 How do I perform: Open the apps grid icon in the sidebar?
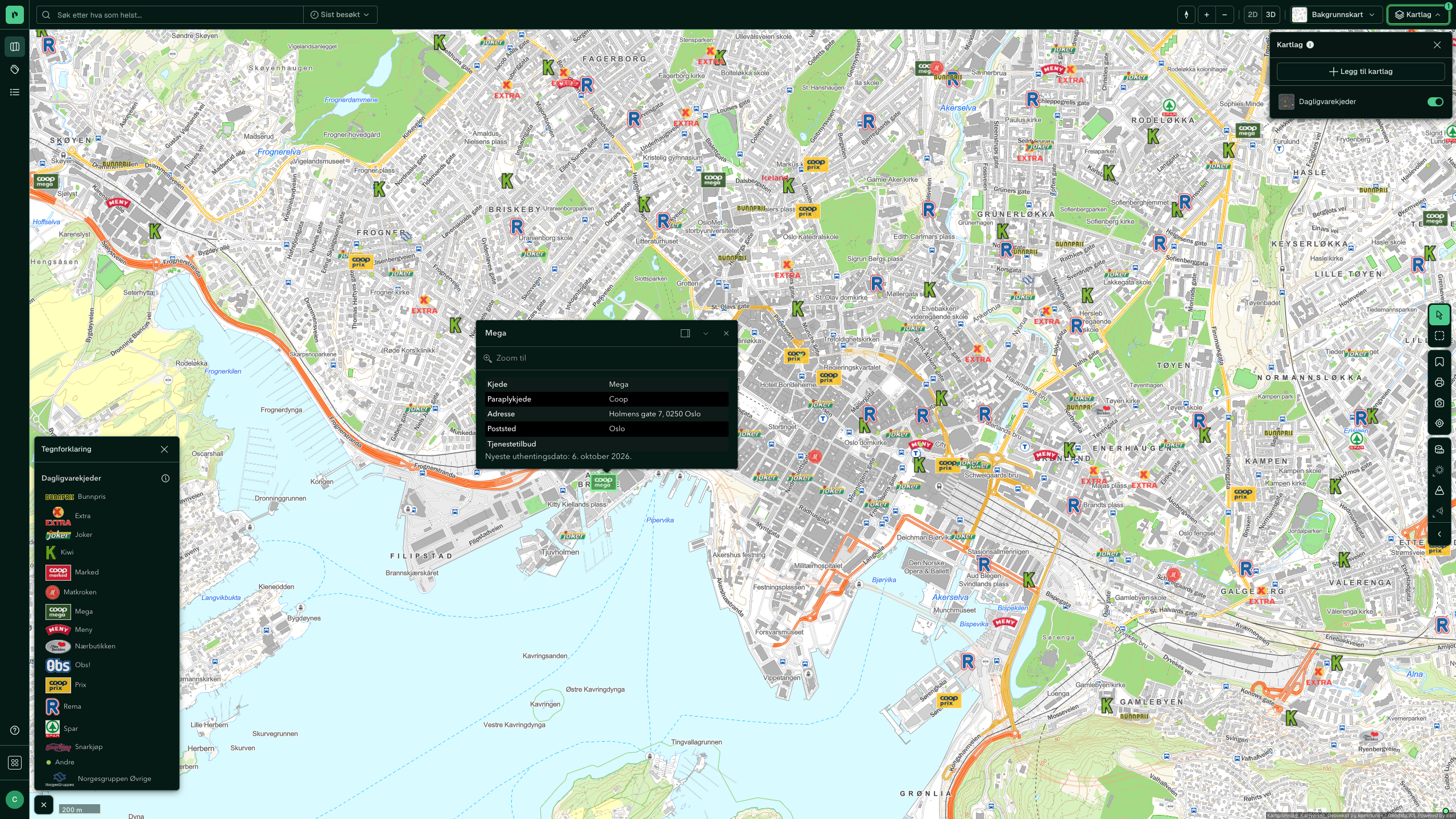[15, 763]
